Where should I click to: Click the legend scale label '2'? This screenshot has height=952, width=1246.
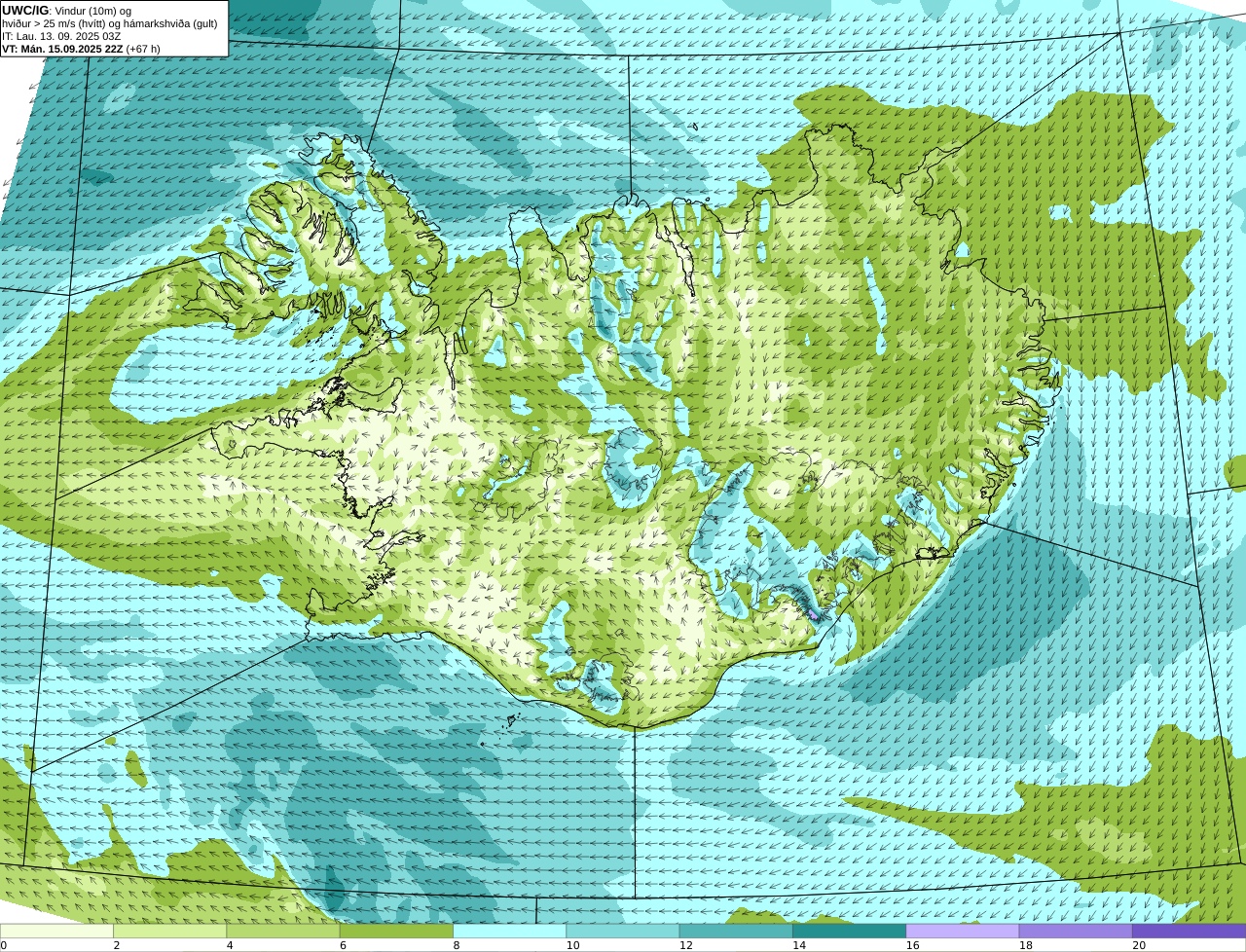pos(117,945)
